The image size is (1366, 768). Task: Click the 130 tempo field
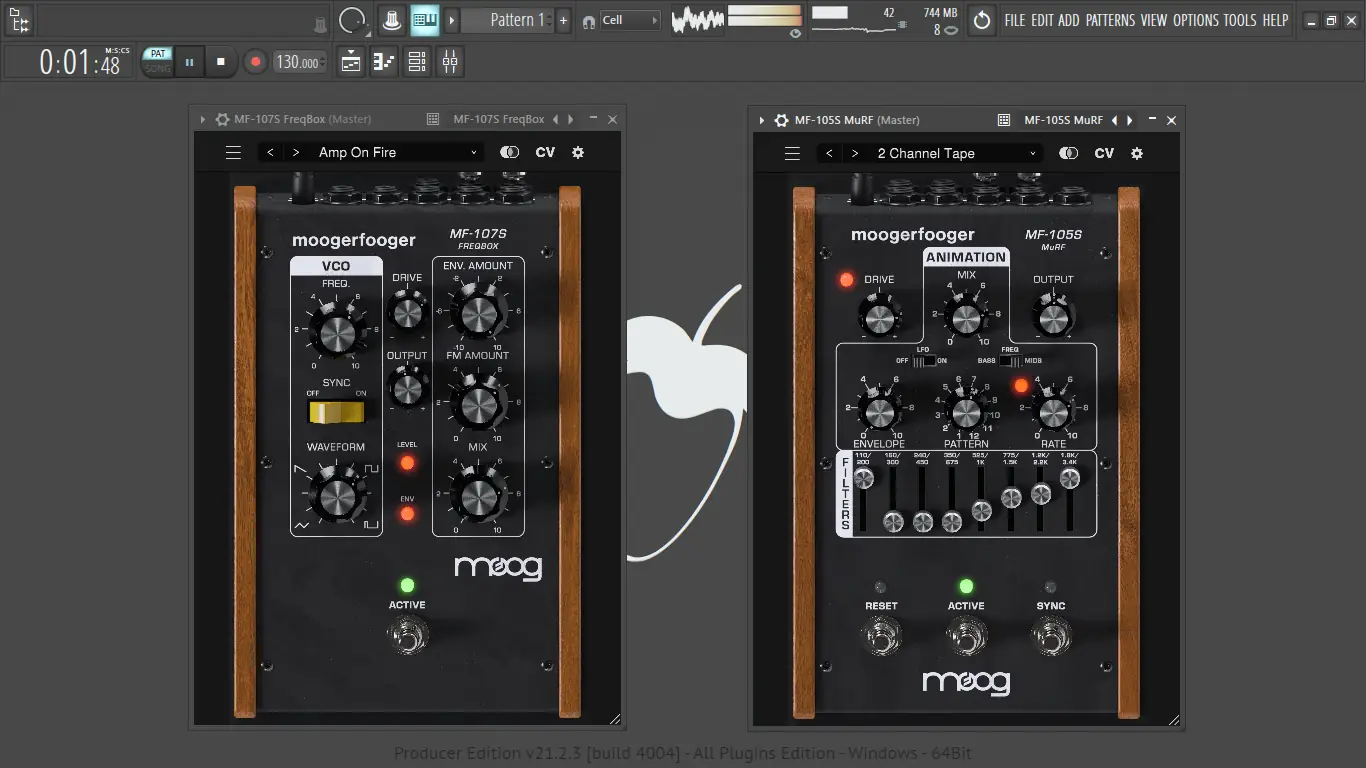click(298, 62)
